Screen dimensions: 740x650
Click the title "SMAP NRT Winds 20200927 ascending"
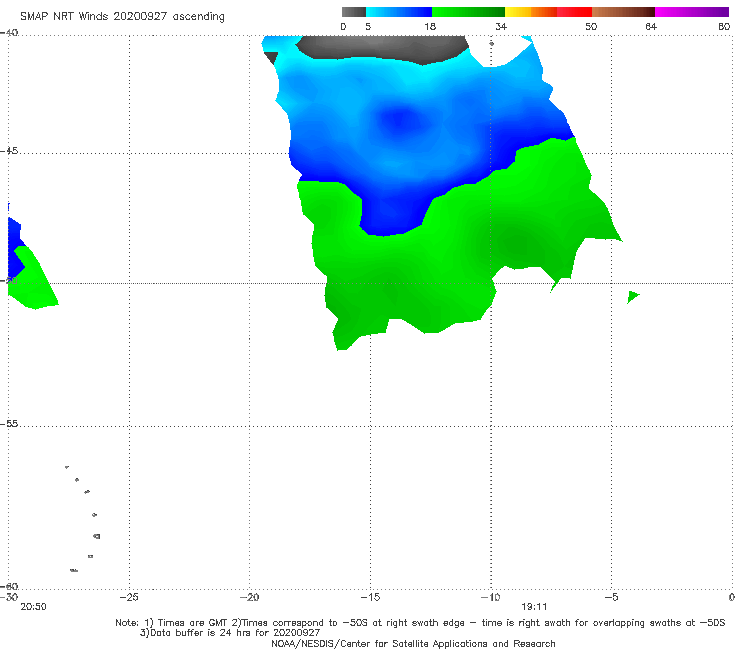pos(122,16)
